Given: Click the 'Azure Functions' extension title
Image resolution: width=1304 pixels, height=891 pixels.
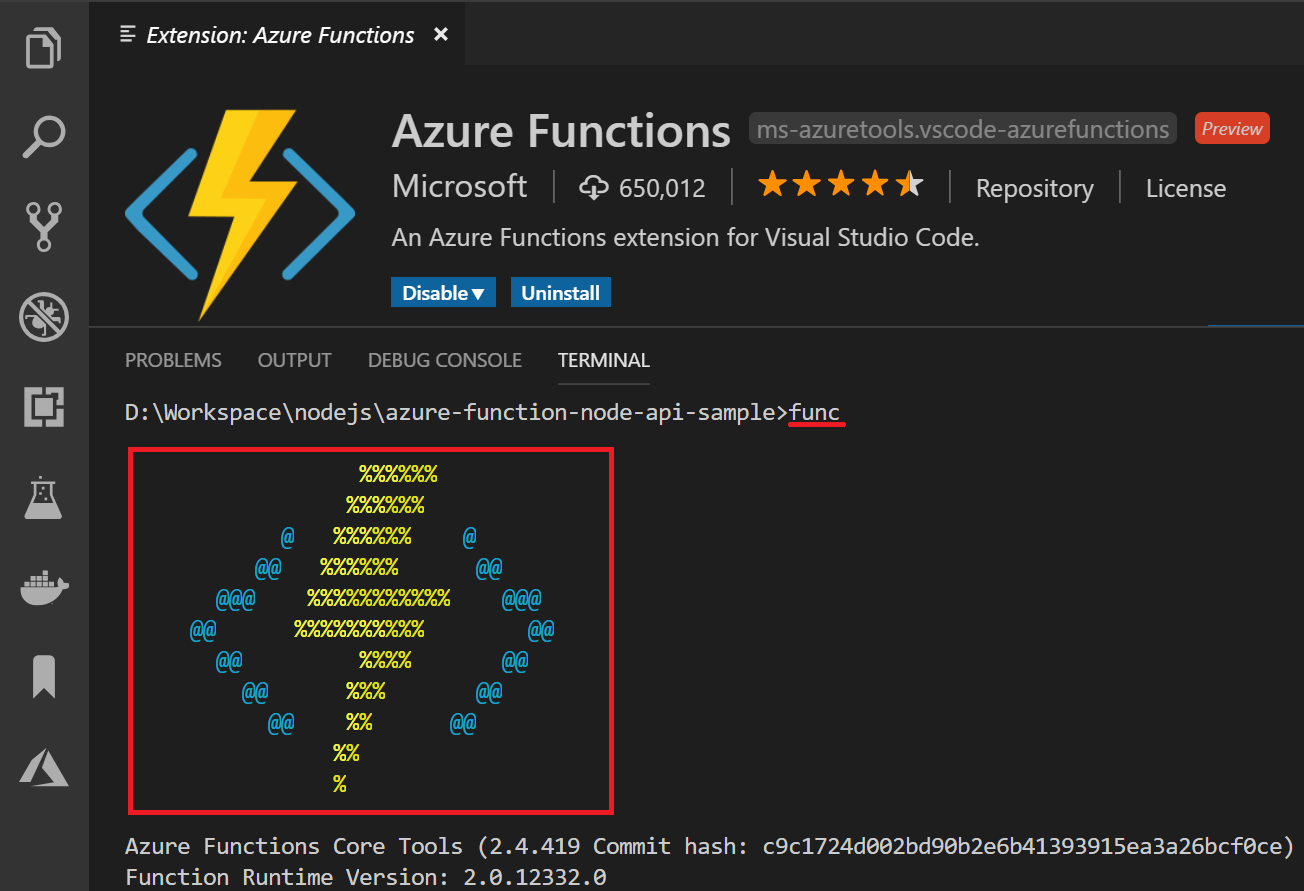Looking at the screenshot, I should click(x=562, y=131).
